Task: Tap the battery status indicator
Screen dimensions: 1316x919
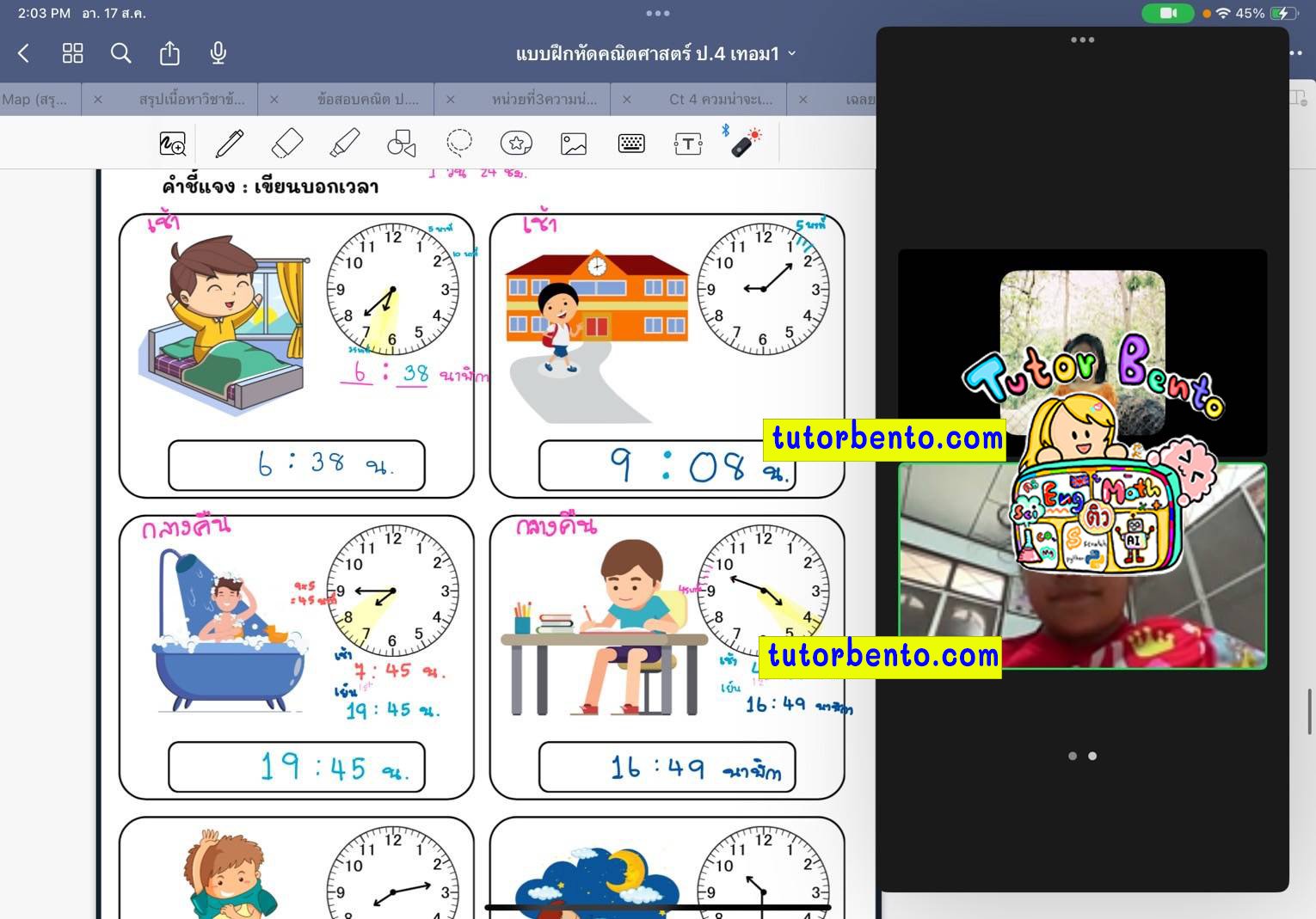Action: coord(1284,13)
